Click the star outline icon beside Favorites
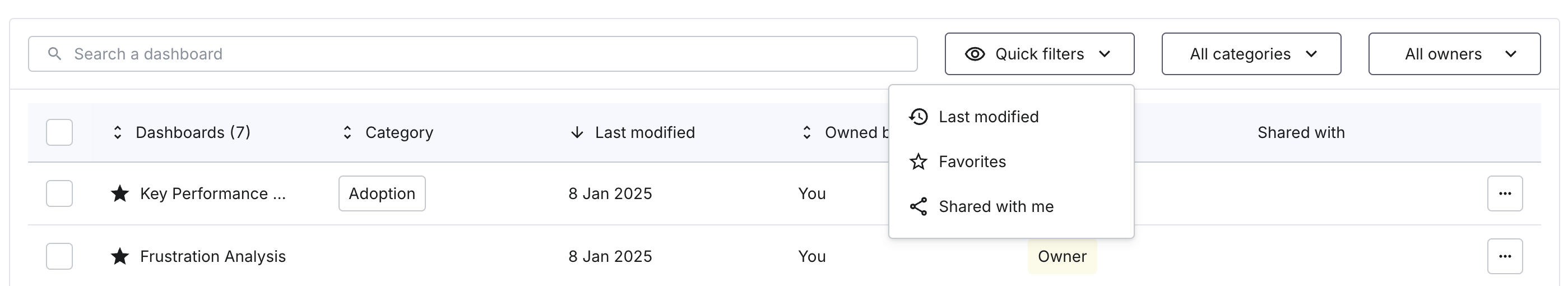1568x286 pixels. pyautogui.click(x=918, y=162)
